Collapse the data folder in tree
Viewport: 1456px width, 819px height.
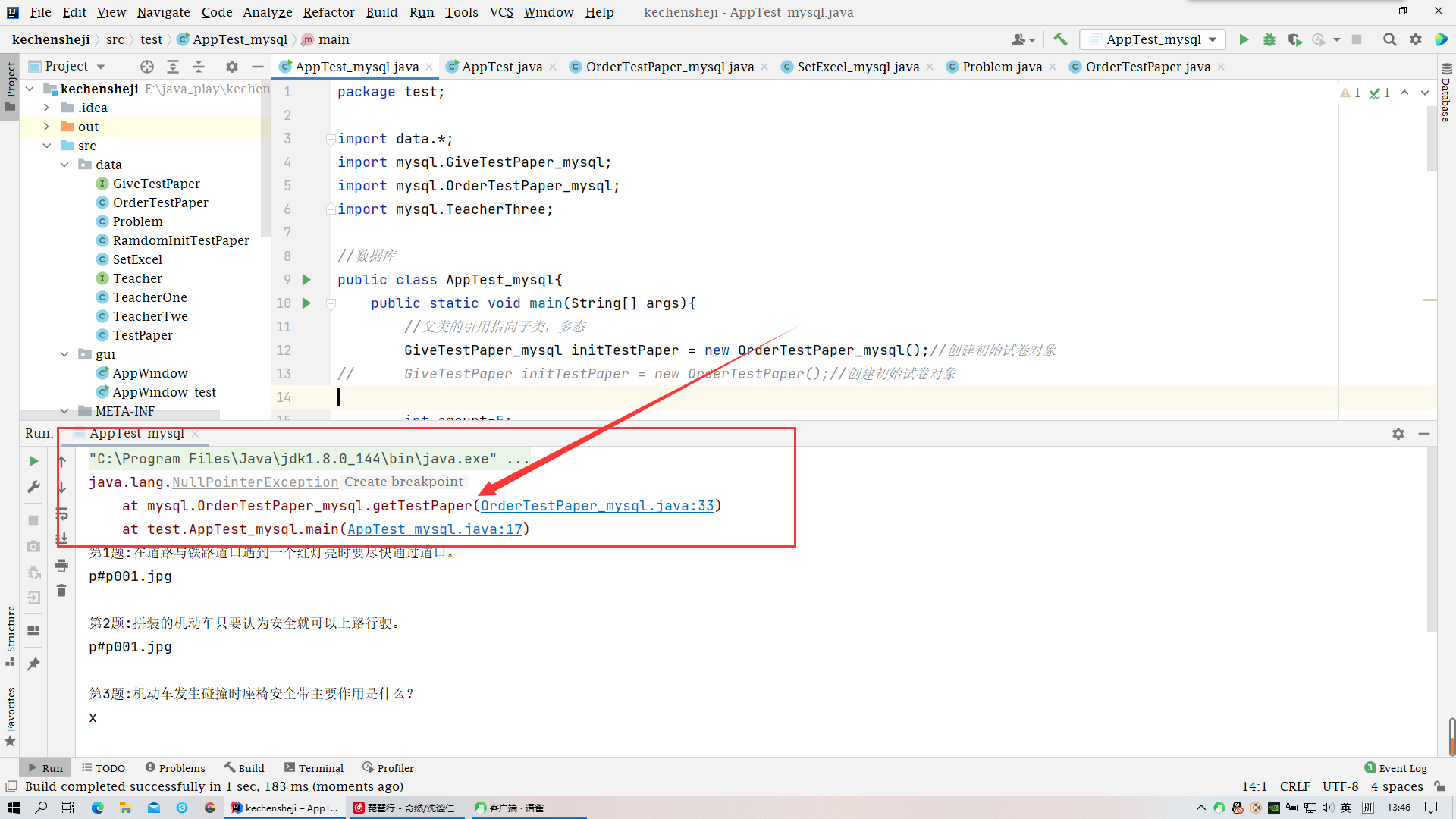click(64, 165)
